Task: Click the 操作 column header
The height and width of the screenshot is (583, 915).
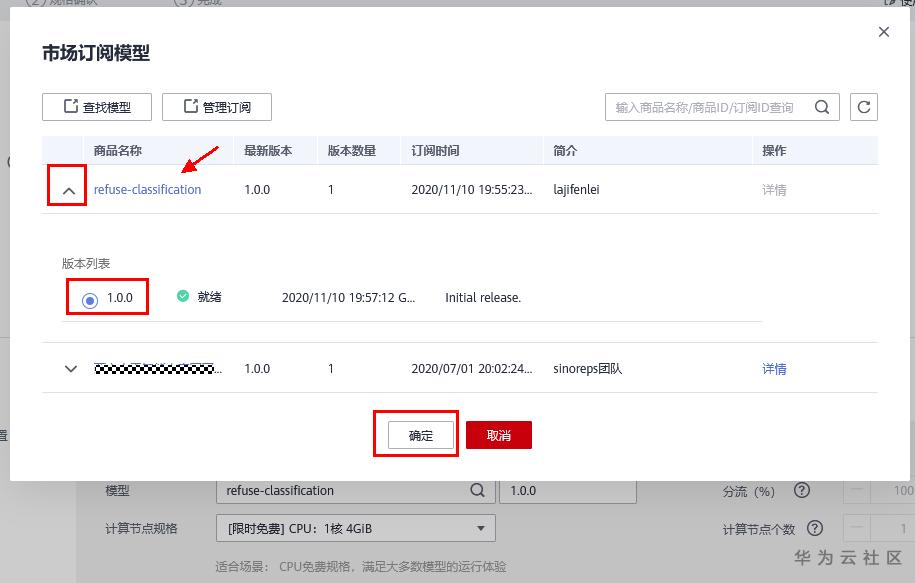Action: click(774, 151)
